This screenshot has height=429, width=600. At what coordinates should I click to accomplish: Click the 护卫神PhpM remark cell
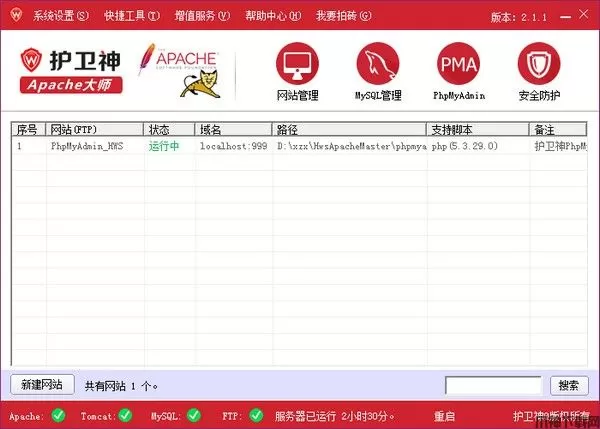click(x=560, y=146)
